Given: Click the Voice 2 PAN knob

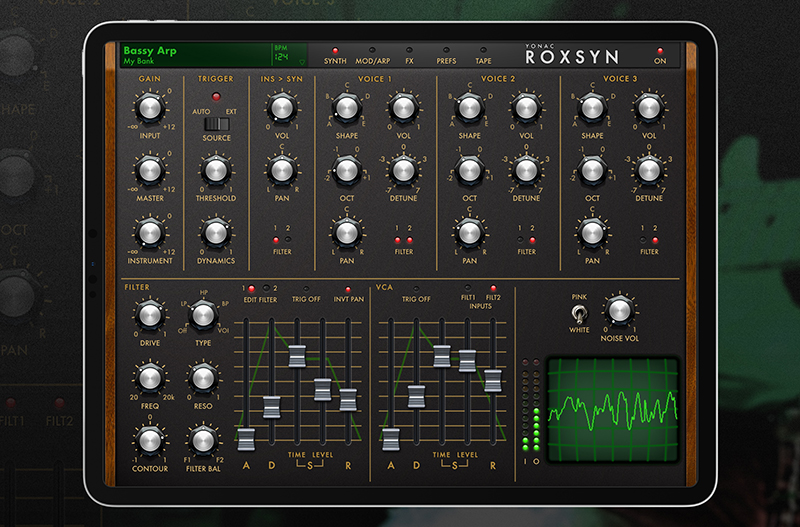Looking at the screenshot, I should 469,233.
